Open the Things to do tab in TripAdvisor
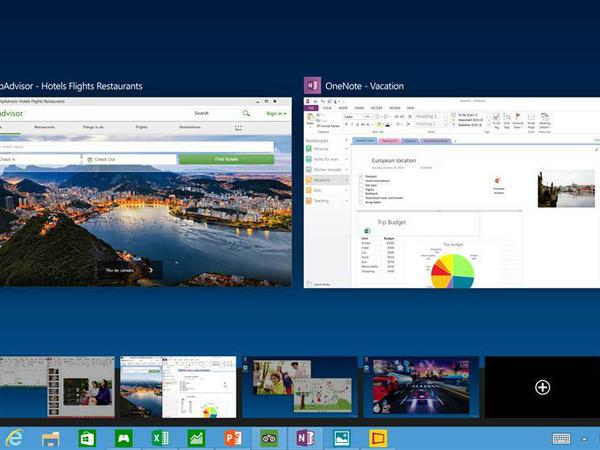The width and height of the screenshot is (600, 450). [x=93, y=127]
